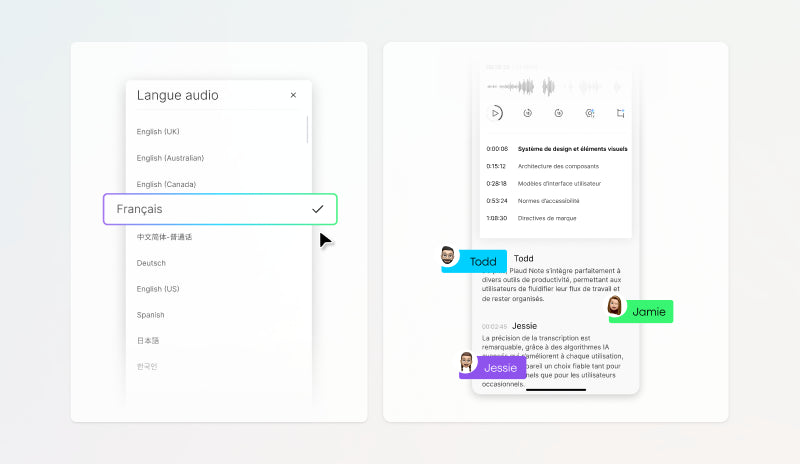Click Directives de marque chapter link
The width and height of the screenshot is (800, 464).
coord(546,218)
